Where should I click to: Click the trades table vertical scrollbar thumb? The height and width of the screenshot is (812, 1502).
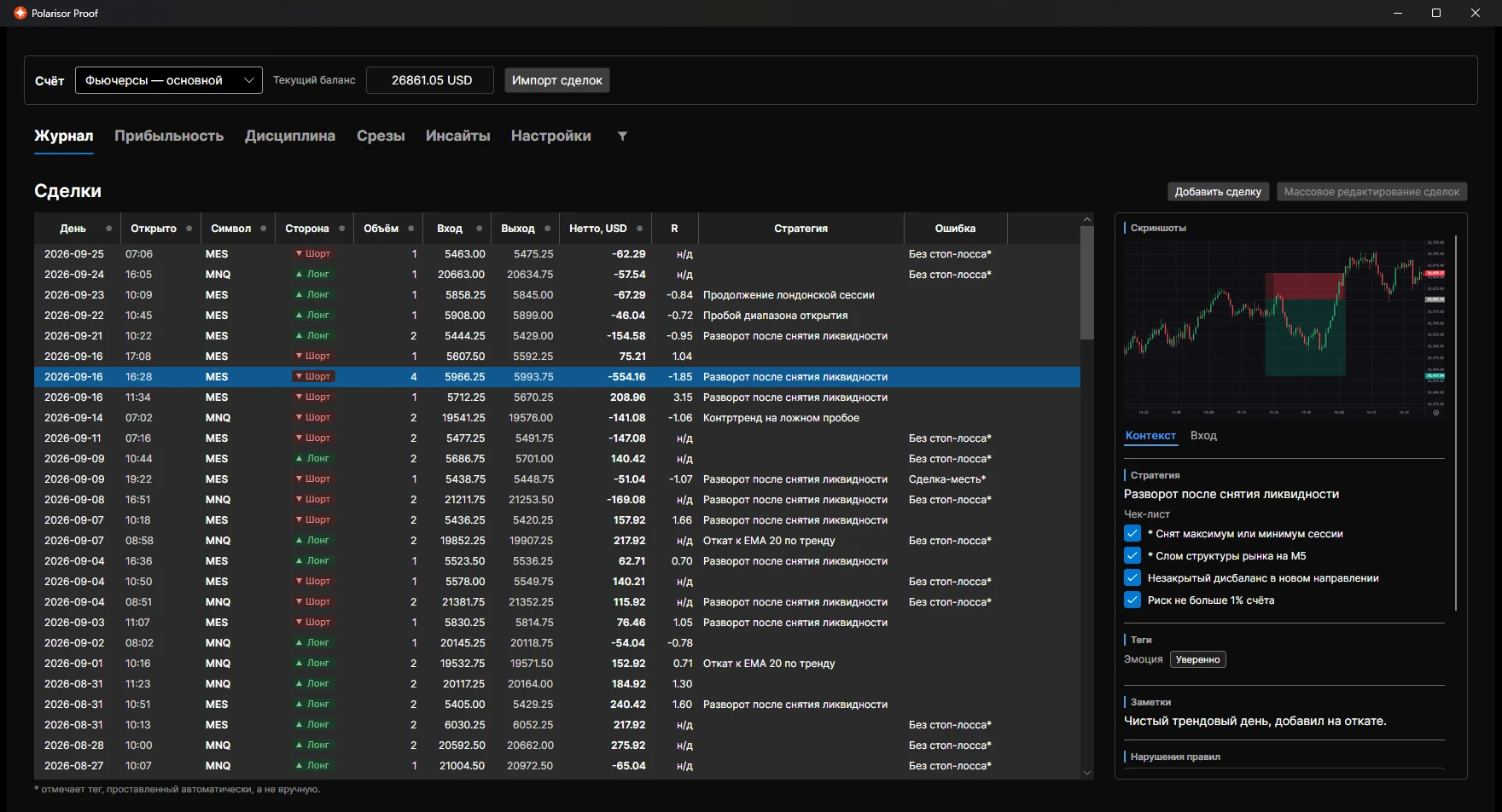pos(1086,283)
